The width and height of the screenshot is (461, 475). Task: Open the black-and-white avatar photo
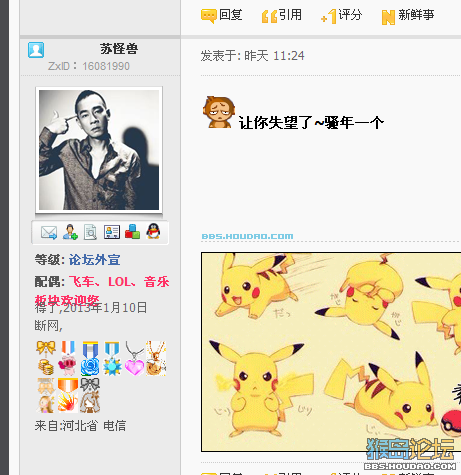(99, 150)
